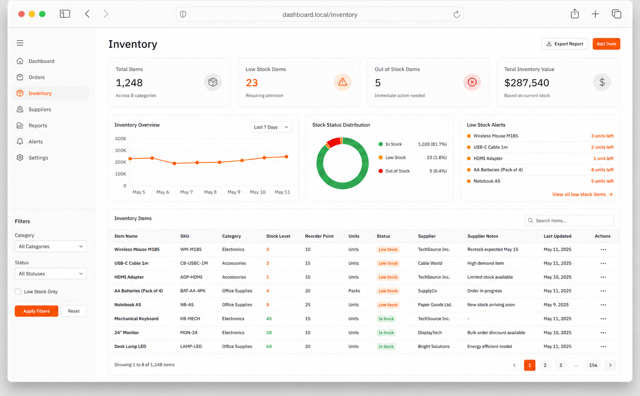Image resolution: width=640 pixels, height=396 pixels.
Task: Go to page 2 of inventory
Action: [545, 365]
